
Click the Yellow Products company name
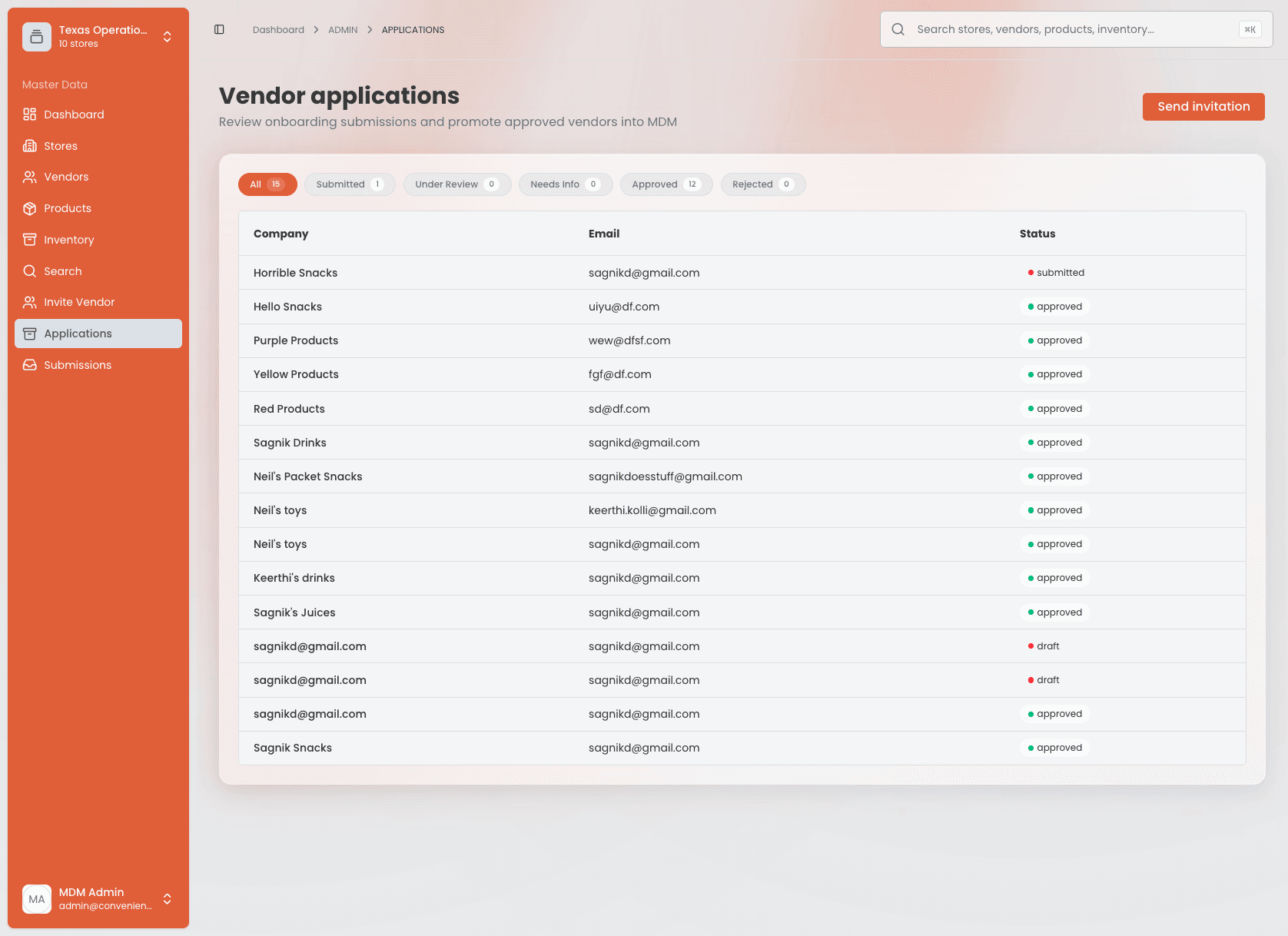point(296,374)
